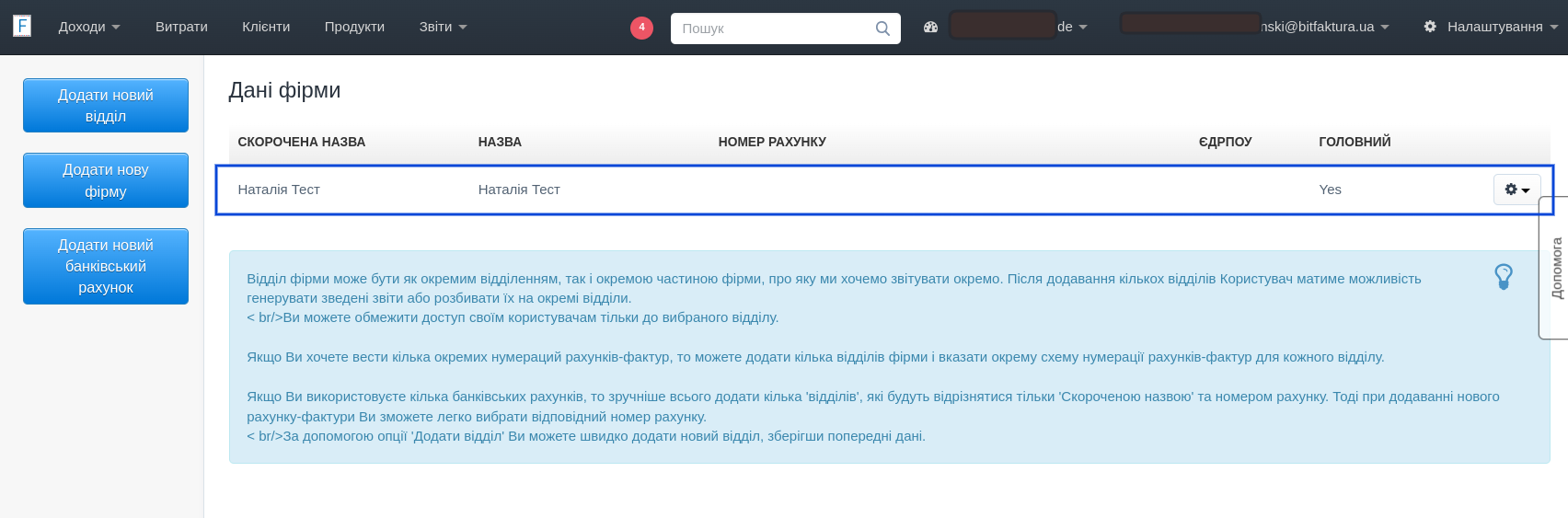Click the lightbulb hint icon

1503,276
